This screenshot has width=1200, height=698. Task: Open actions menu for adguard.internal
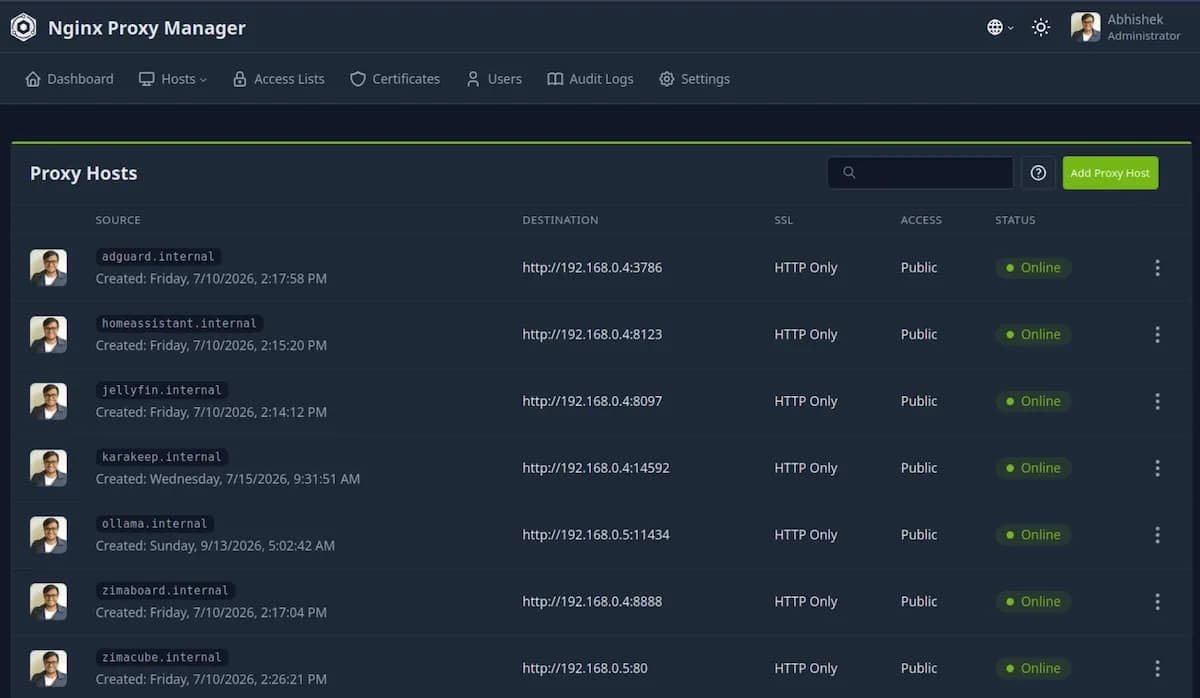1157,268
